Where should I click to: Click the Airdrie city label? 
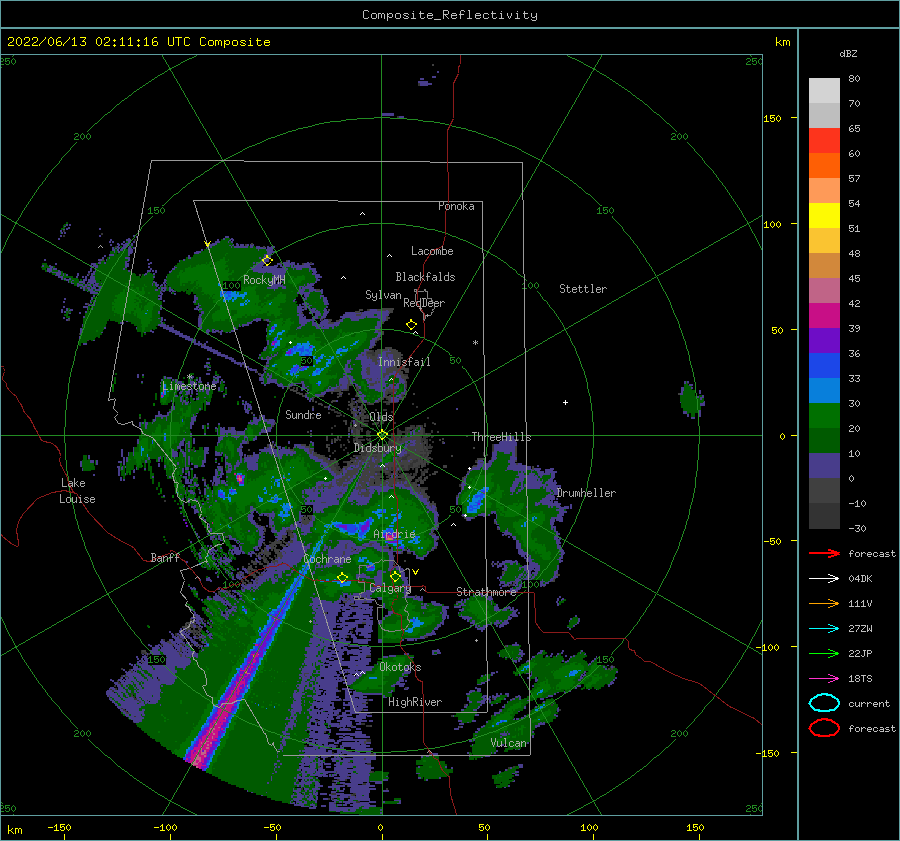(x=394, y=534)
